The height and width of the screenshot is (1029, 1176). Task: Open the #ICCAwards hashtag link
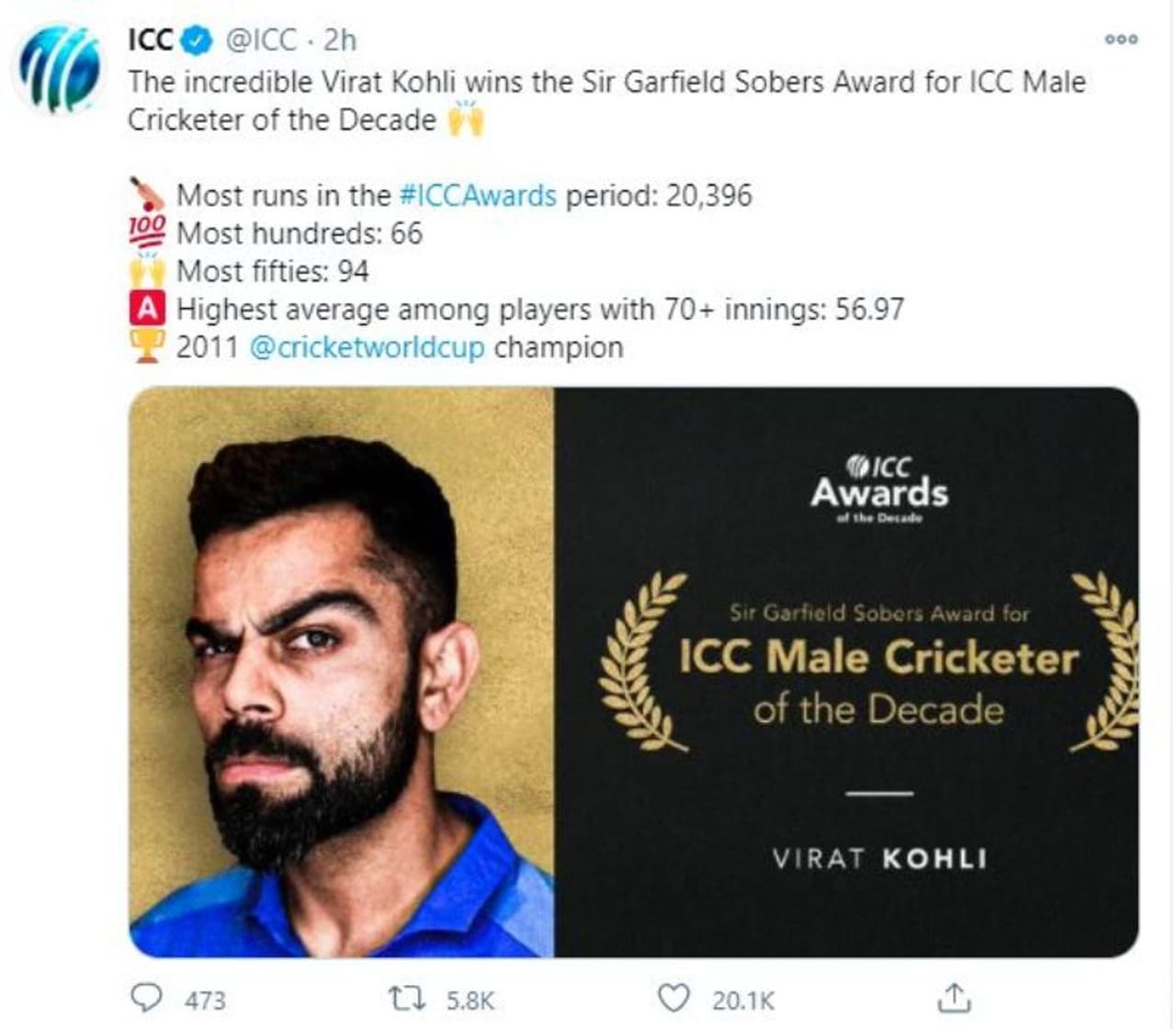[x=478, y=196]
